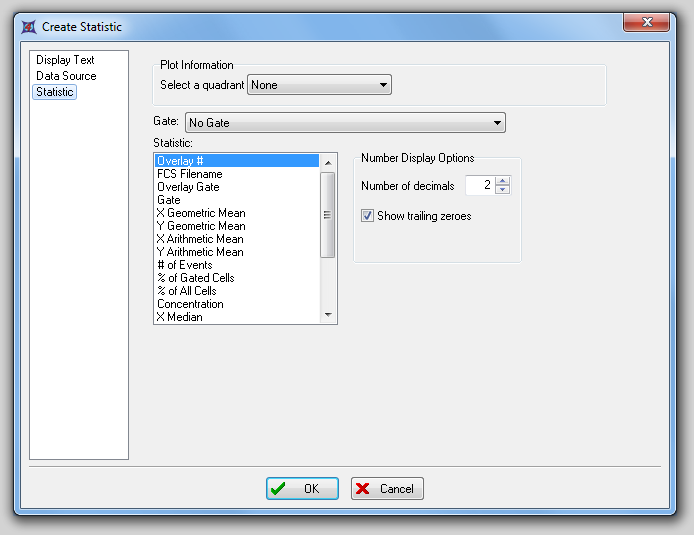Increase the number of decimals

[x=503, y=181]
